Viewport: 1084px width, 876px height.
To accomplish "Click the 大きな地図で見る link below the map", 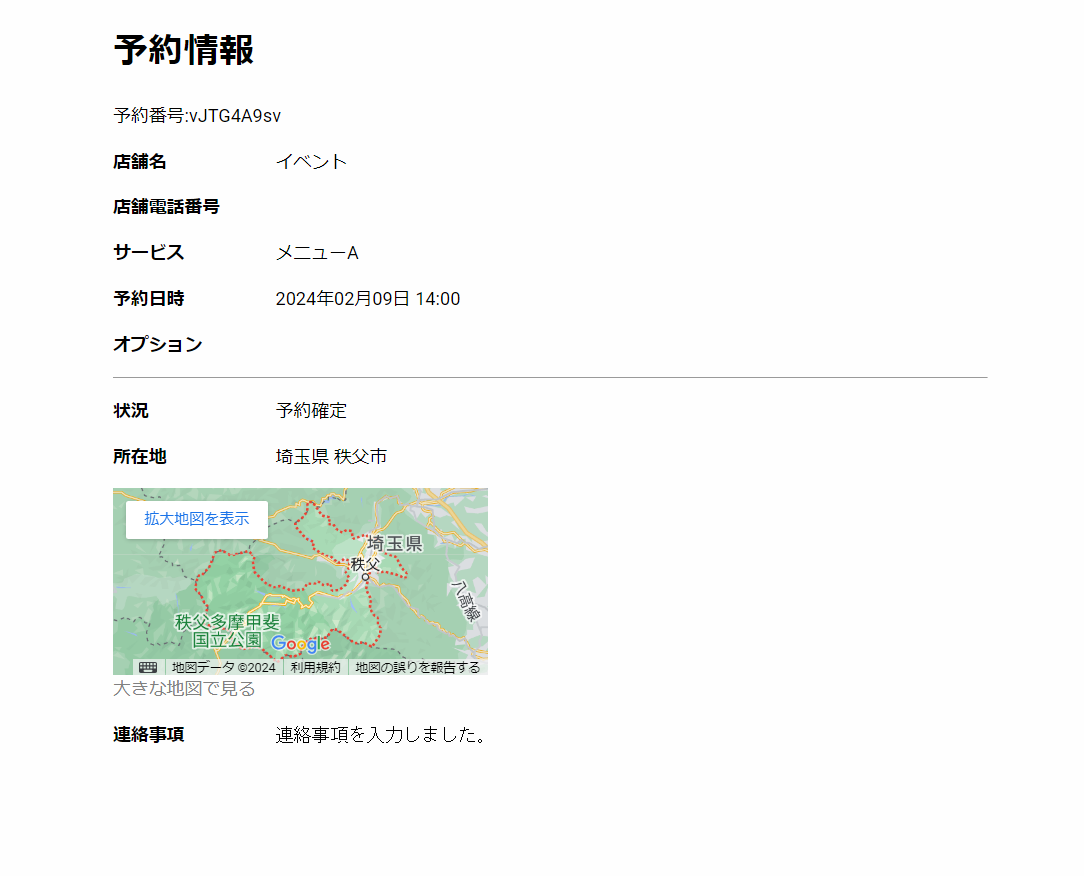I will 184,689.
